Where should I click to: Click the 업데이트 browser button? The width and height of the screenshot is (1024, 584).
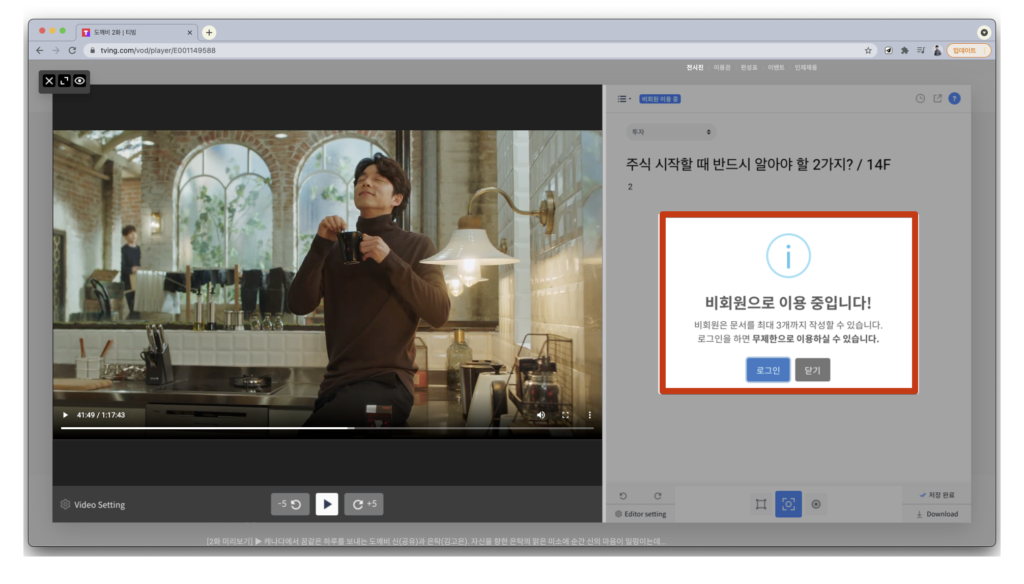pos(968,50)
